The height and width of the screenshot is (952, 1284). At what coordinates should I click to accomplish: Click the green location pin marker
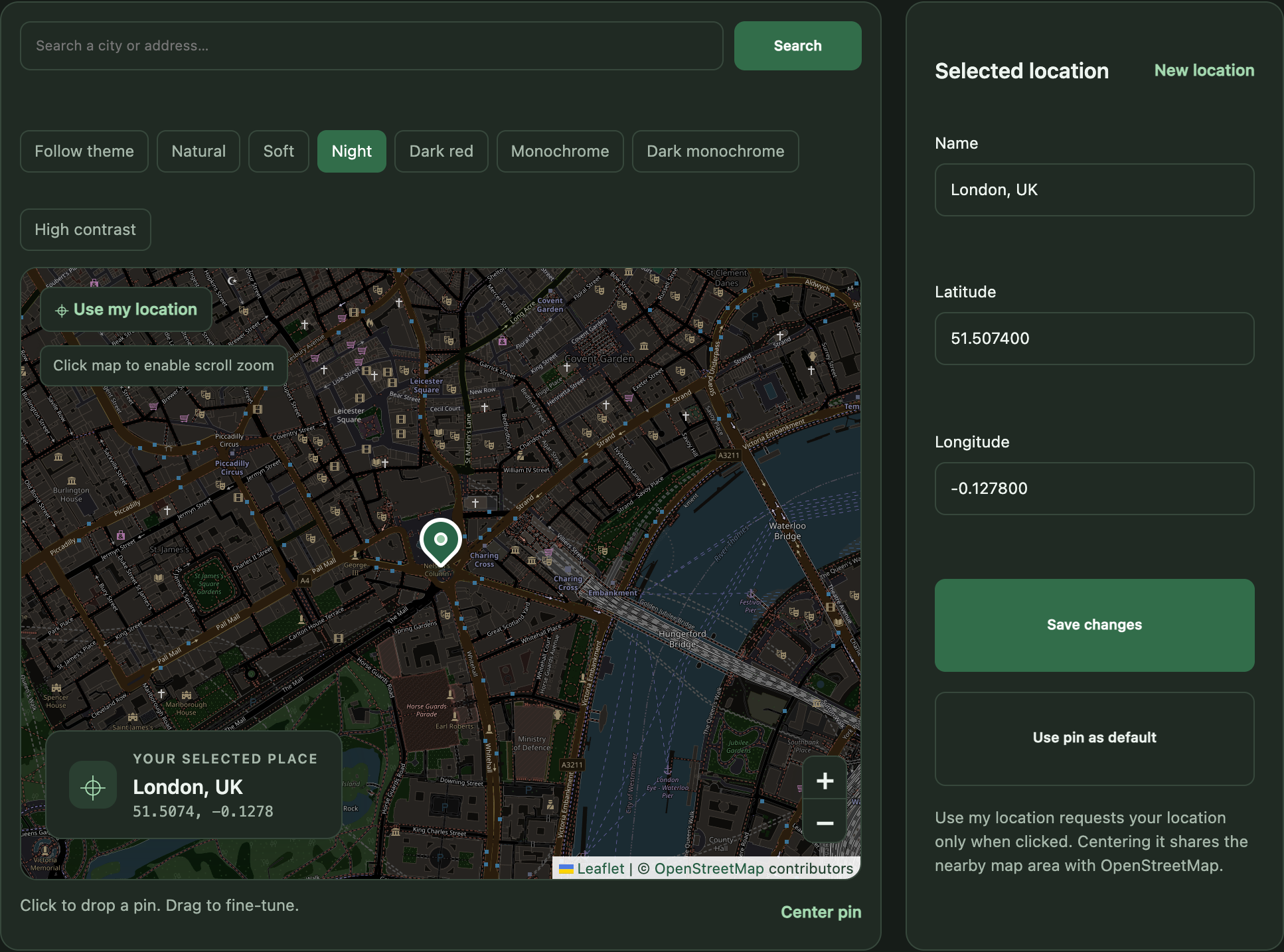(440, 543)
